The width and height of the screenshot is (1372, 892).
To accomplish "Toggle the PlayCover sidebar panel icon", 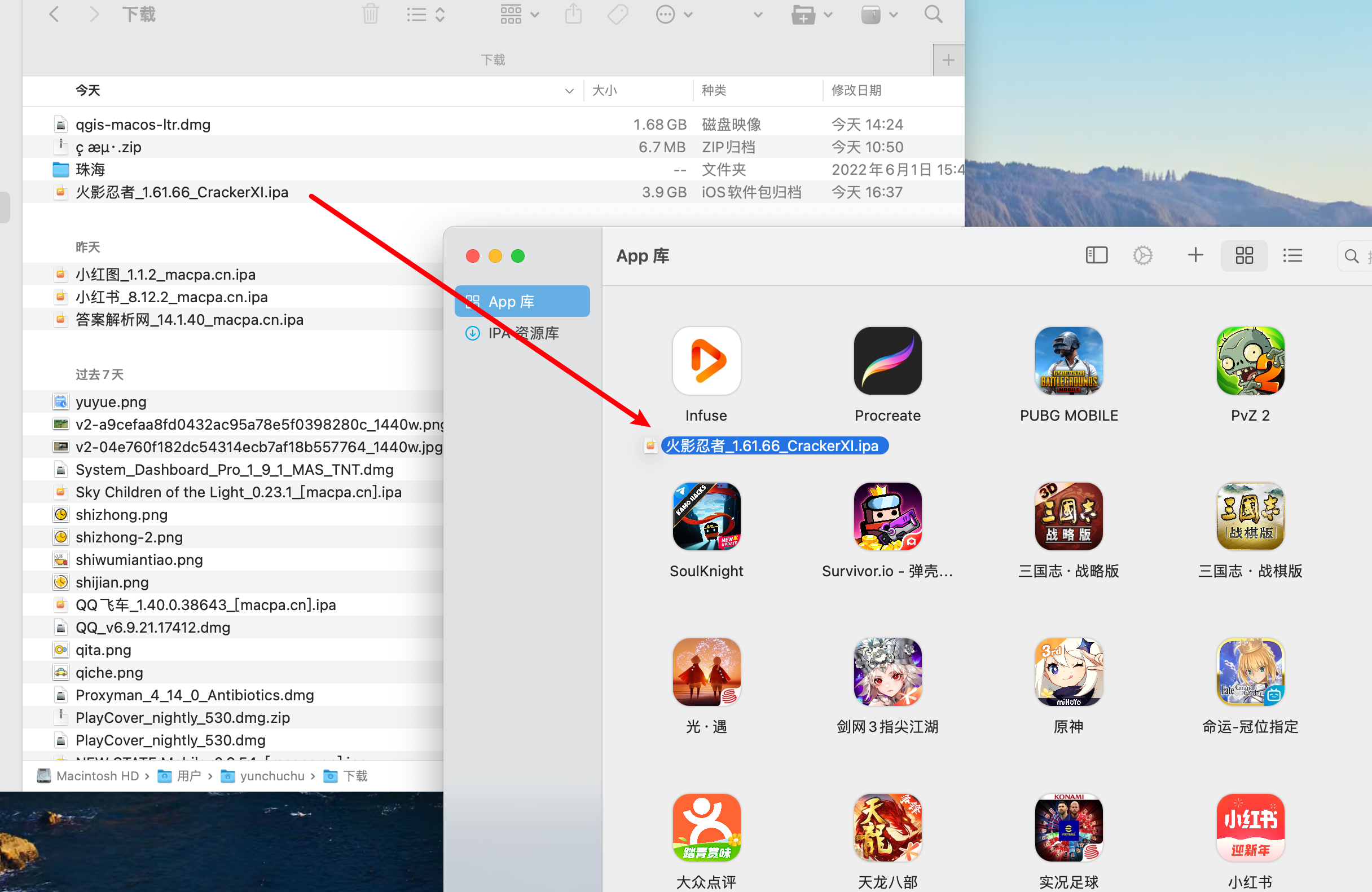I will (x=1096, y=255).
